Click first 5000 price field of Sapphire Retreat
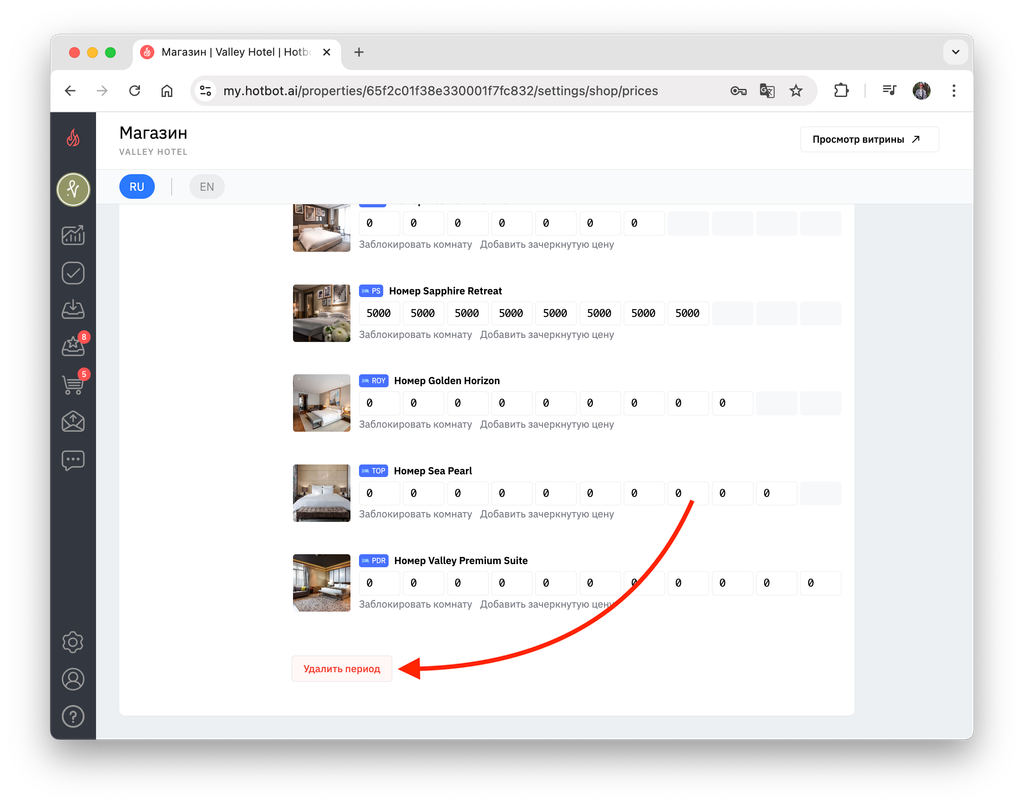Screen dimensions: 1024x806 [x=379, y=314]
